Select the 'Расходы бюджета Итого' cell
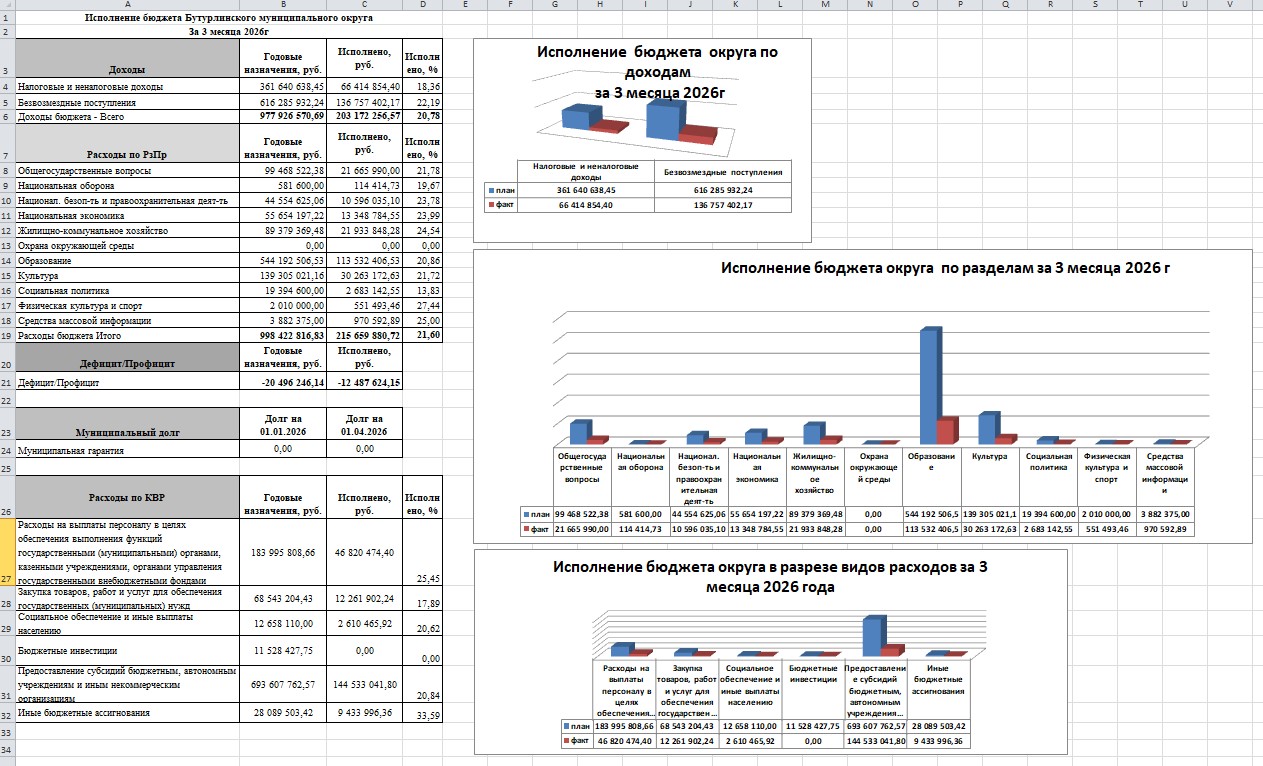 click(127, 336)
